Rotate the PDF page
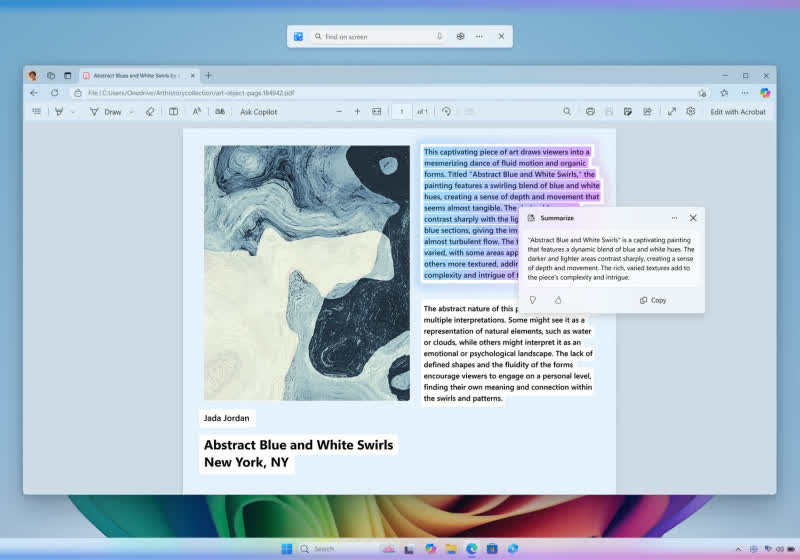The height and width of the screenshot is (560, 800). 447,112
